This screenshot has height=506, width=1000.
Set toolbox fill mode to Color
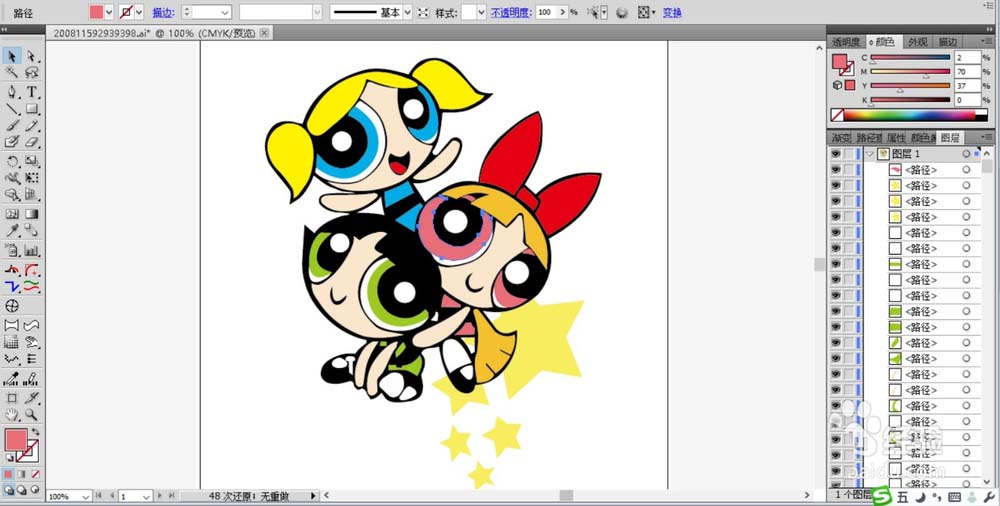(8, 475)
